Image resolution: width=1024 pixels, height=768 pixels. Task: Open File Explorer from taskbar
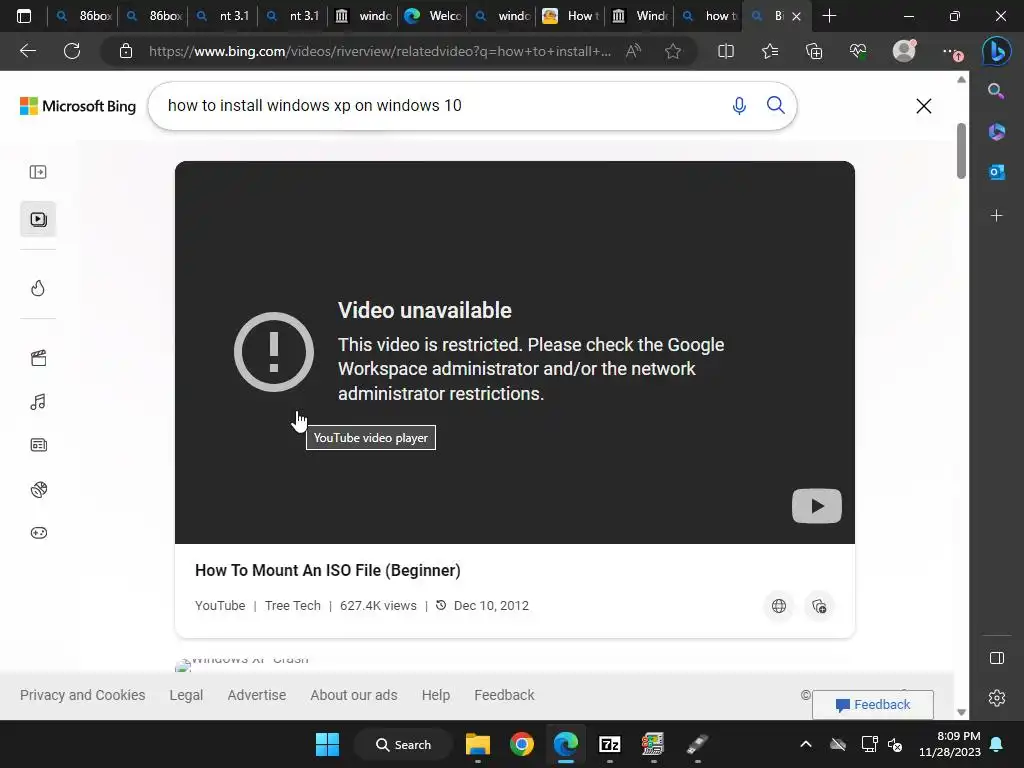click(477, 744)
